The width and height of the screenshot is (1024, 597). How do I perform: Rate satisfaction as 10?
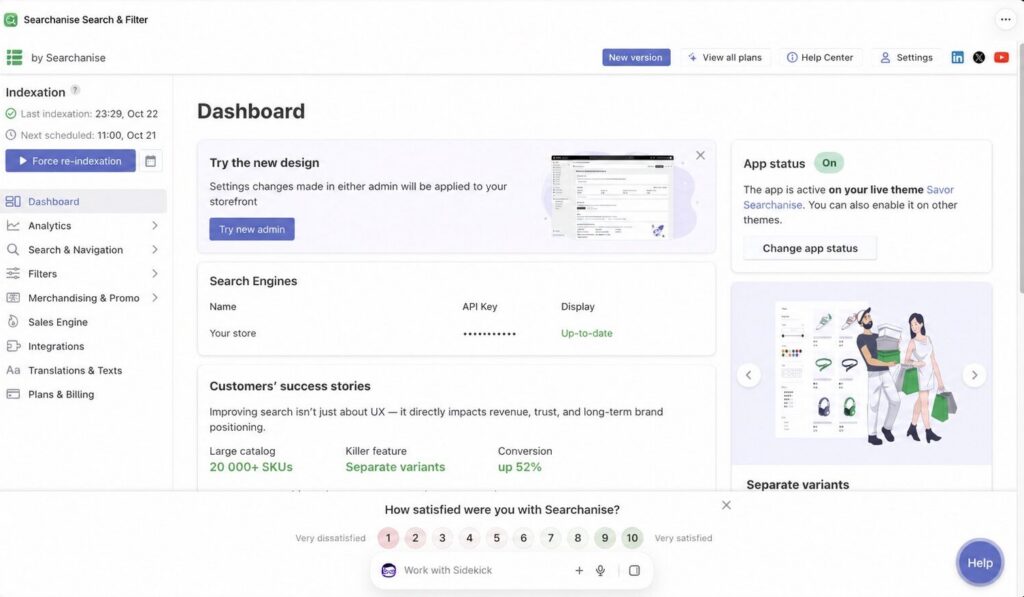tap(632, 538)
